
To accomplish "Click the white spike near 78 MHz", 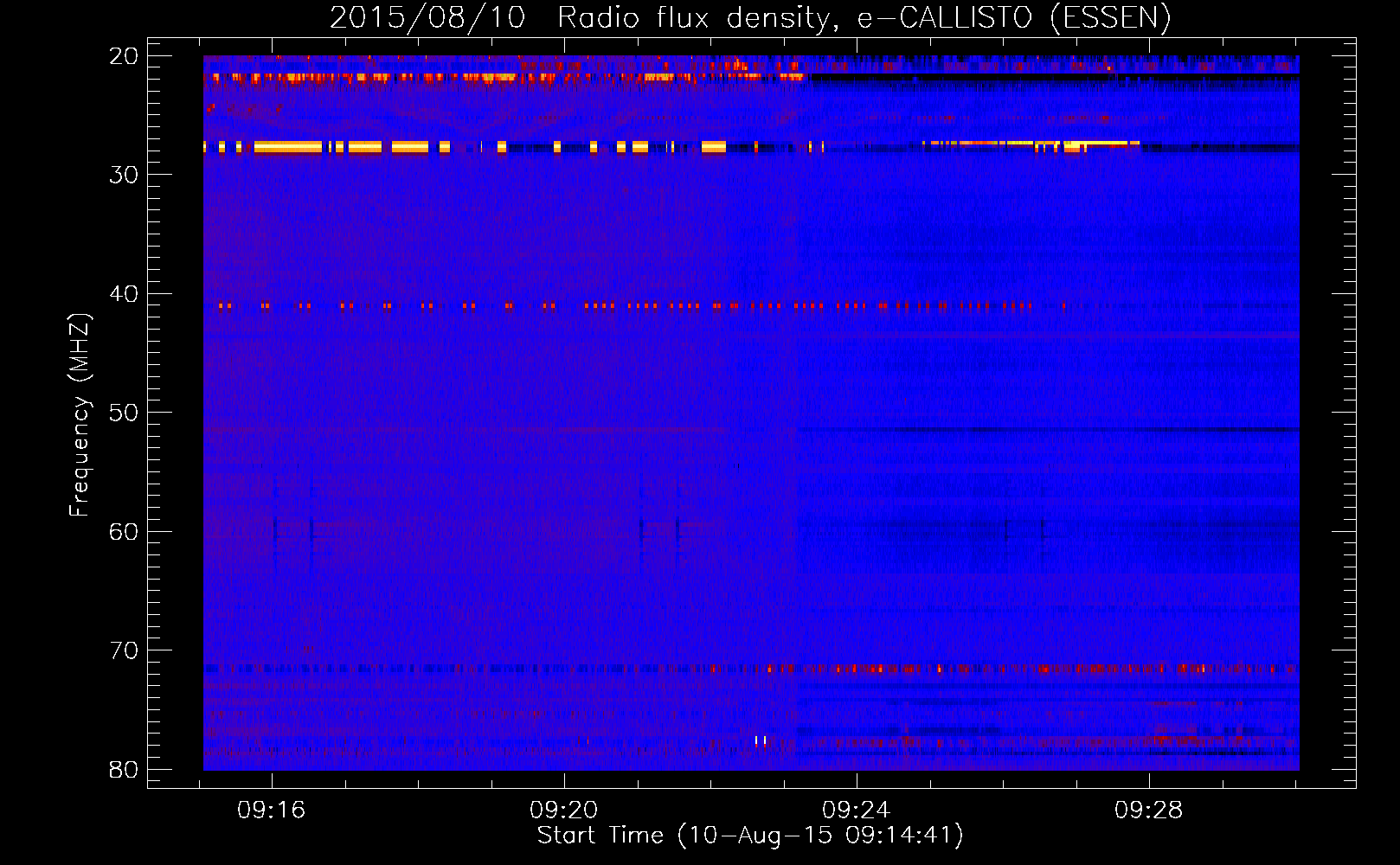I will (761, 740).
